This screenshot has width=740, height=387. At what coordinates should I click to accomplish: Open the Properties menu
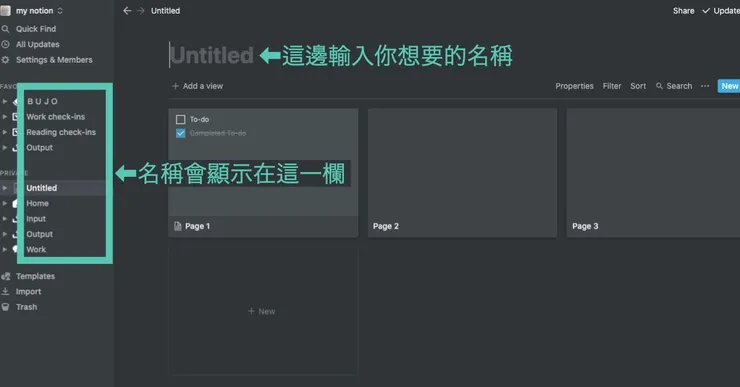pyautogui.click(x=574, y=86)
